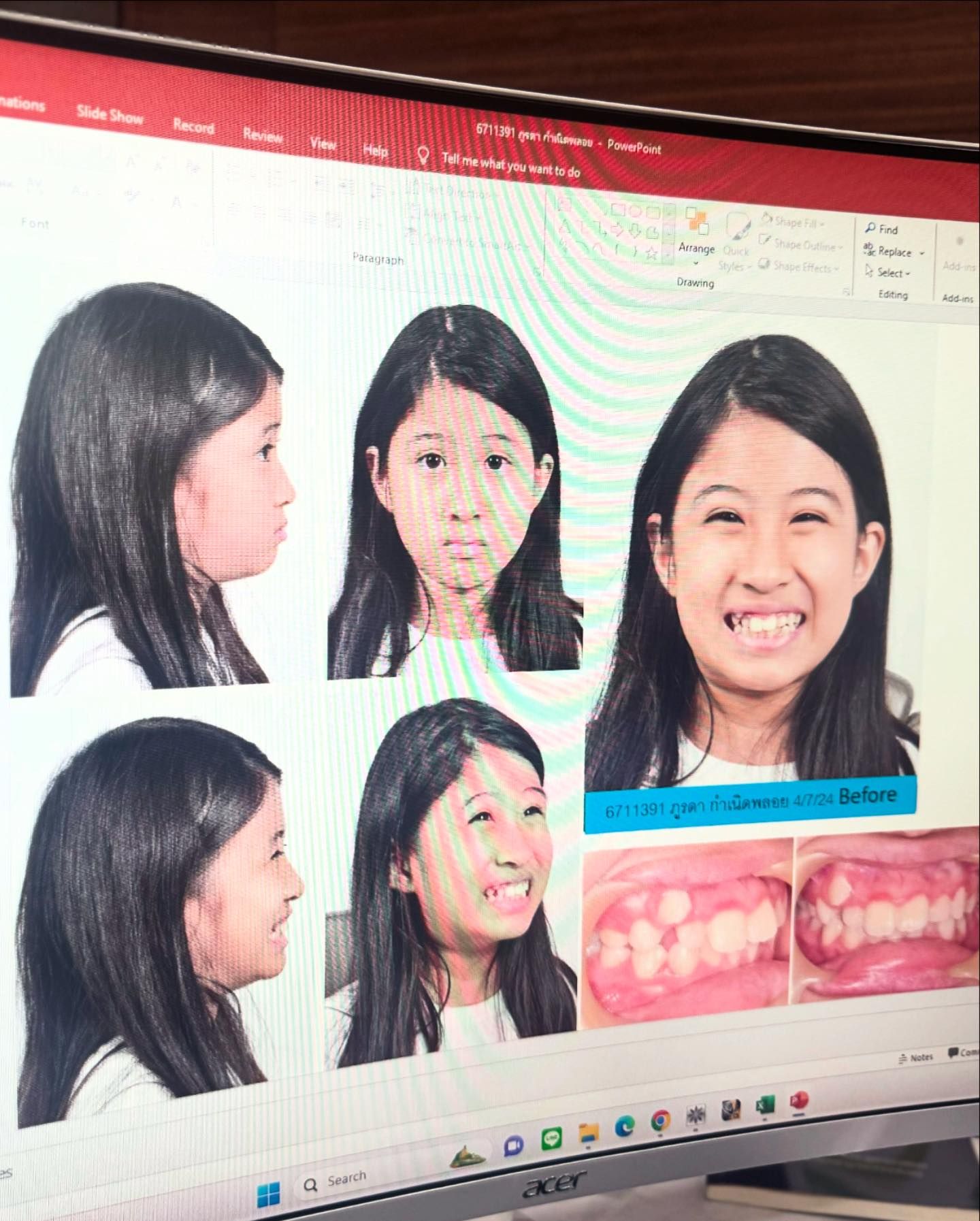Switch to the Review tab
Image resolution: width=980 pixels, height=1221 pixels.
coord(263,135)
